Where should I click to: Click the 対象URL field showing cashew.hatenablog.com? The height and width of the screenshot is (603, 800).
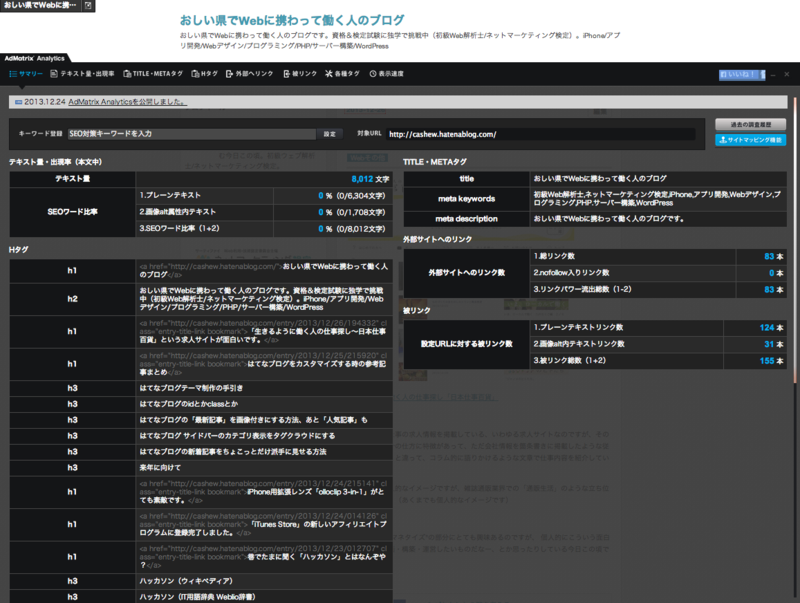(540, 134)
